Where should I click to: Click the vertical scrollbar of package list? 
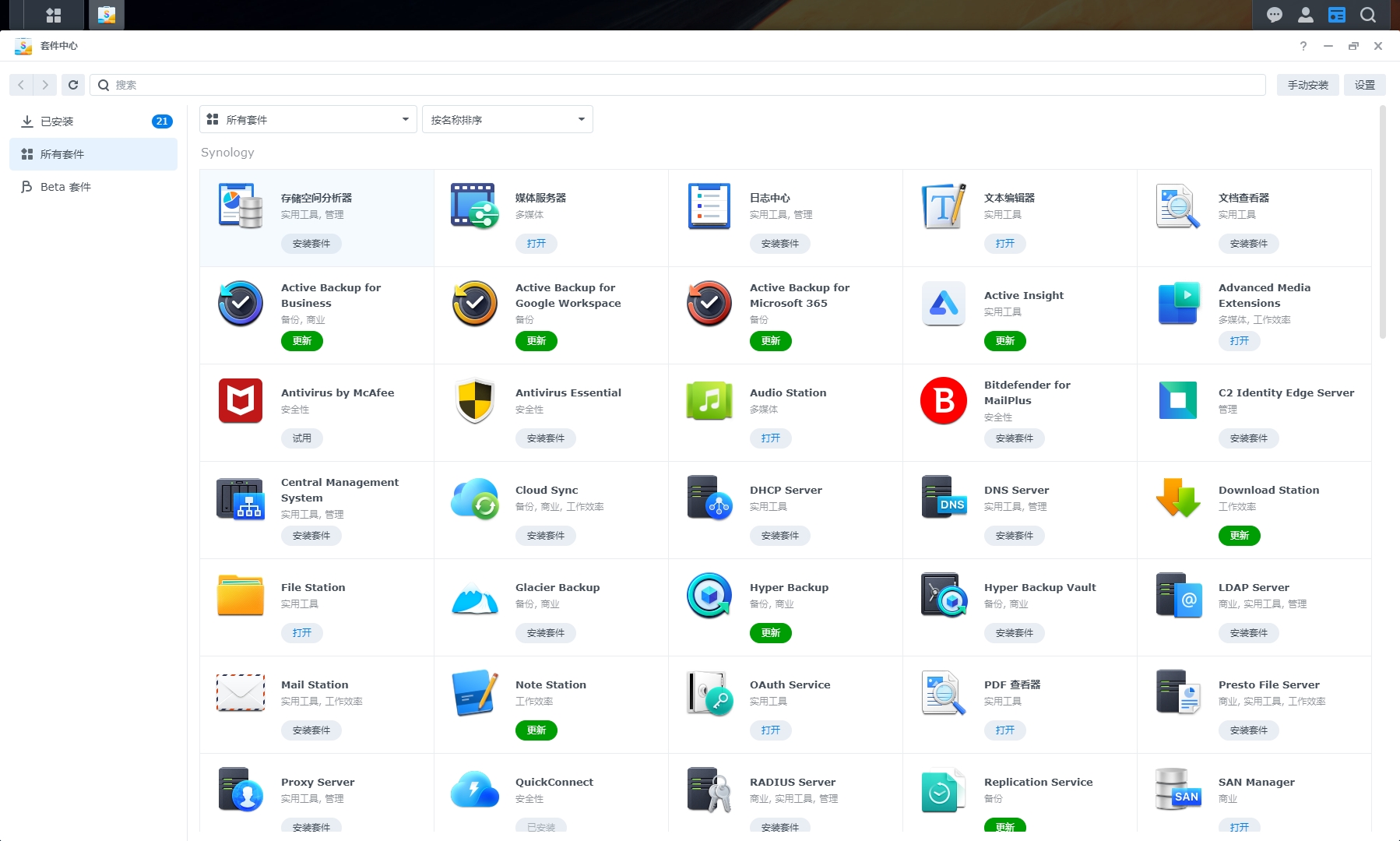tap(1383, 223)
